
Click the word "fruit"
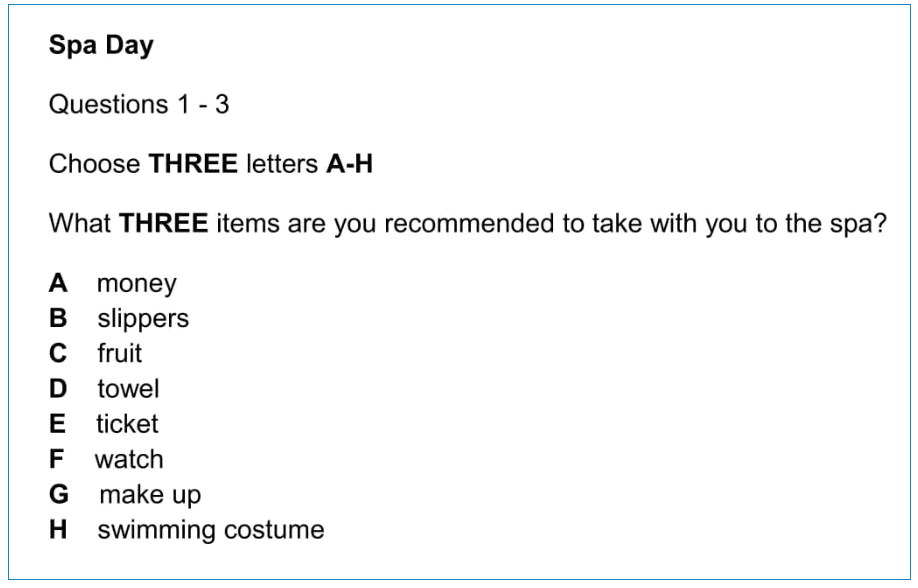[x=120, y=354]
